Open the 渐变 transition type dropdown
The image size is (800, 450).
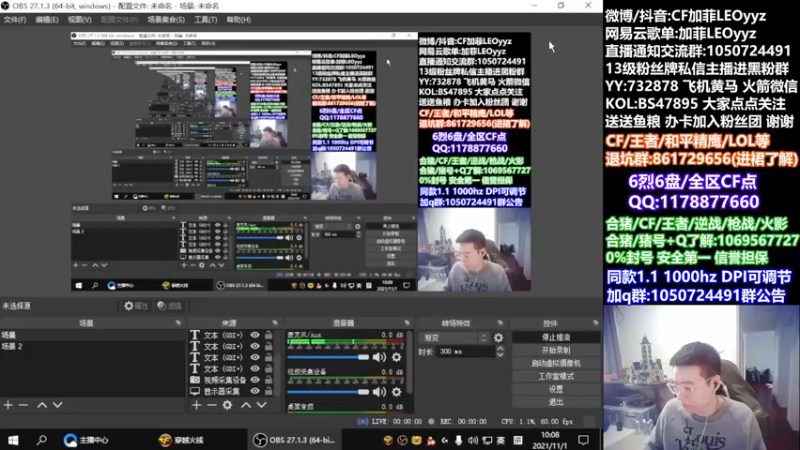(x=455, y=338)
